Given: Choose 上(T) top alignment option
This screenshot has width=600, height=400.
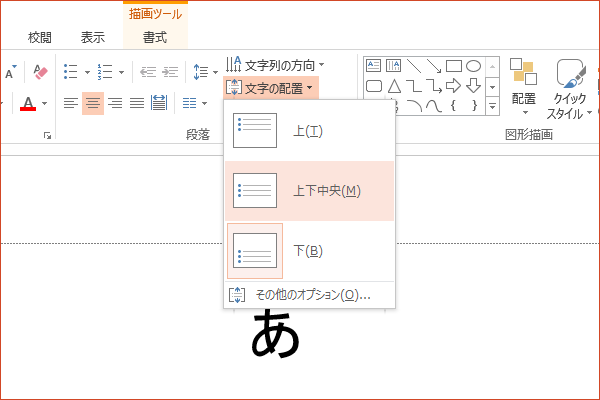Looking at the screenshot, I should pyautogui.click(x=309, y=131).
